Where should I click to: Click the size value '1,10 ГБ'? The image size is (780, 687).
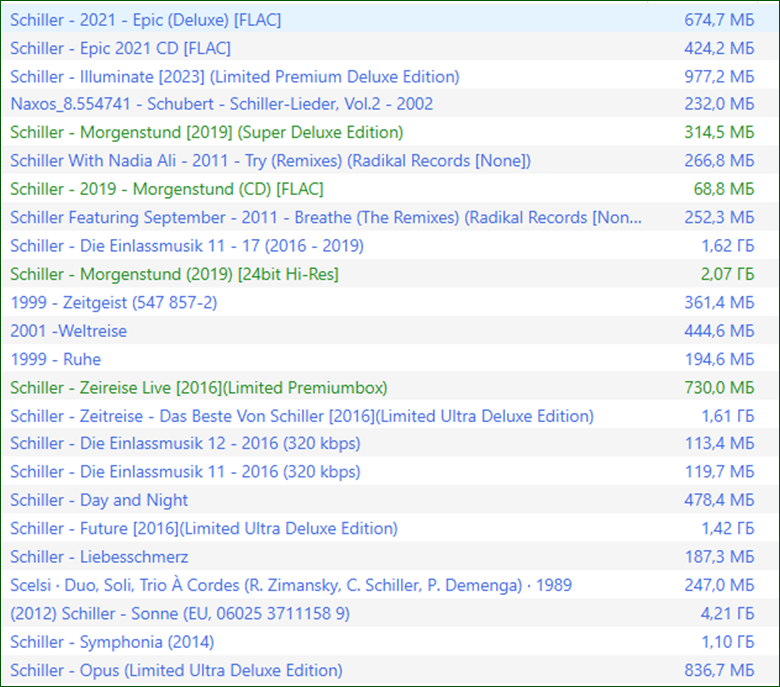[x=727, y=641]
